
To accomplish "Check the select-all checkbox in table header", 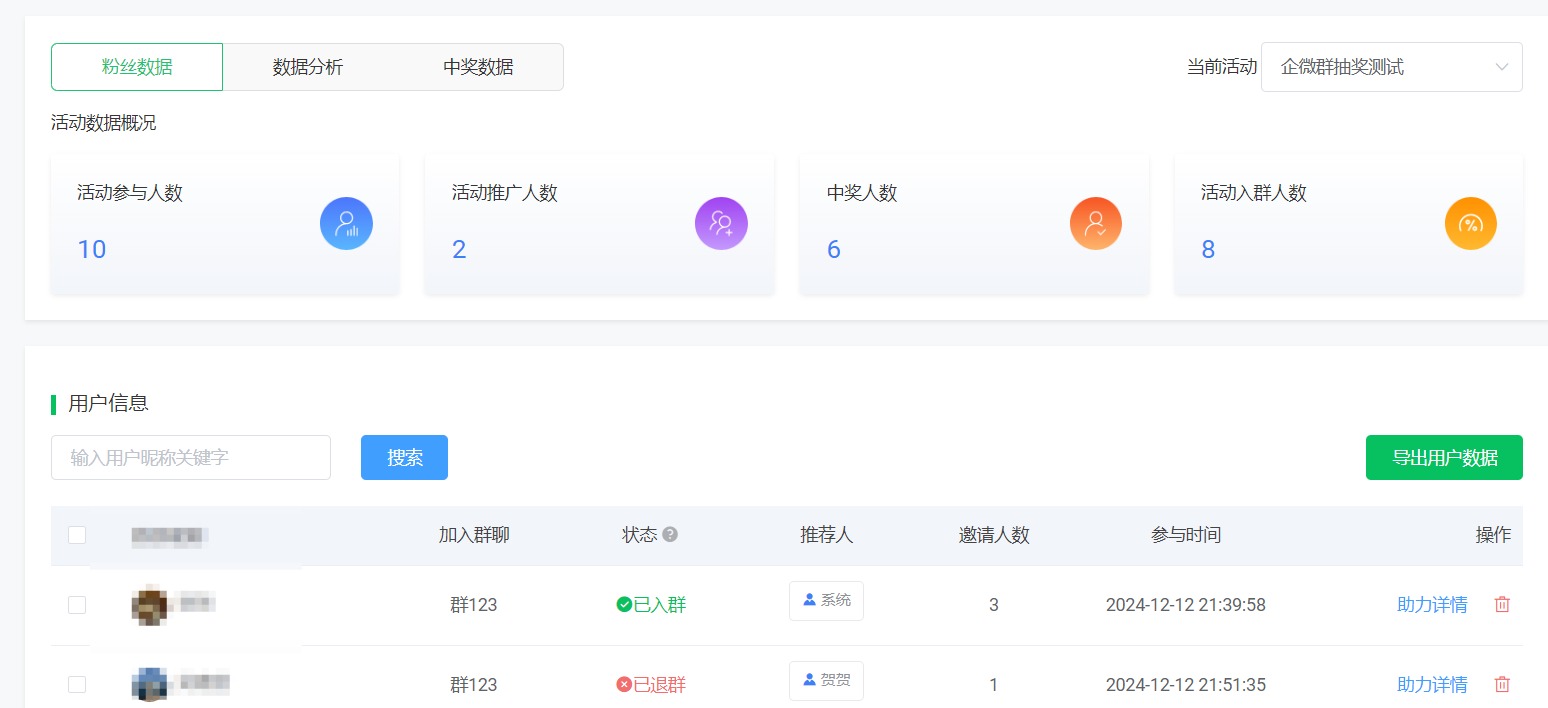I will coord(77,535).
